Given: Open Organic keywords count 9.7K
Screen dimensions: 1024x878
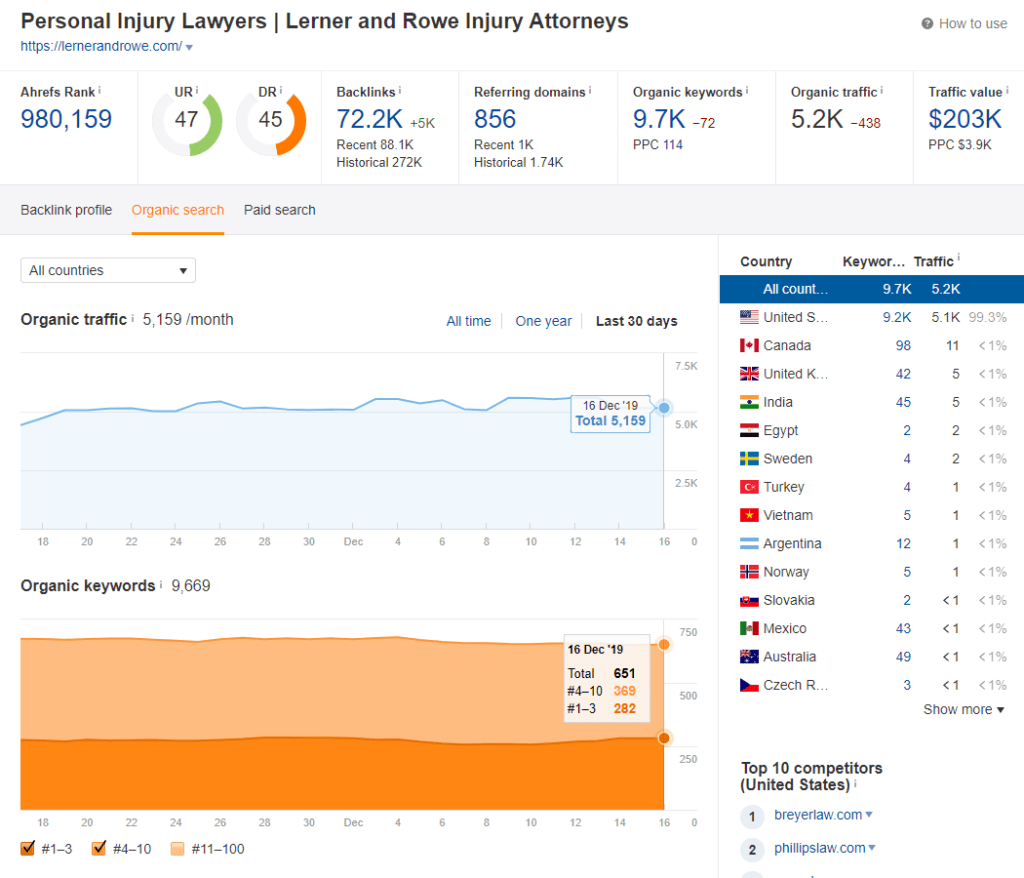Looking at the screenshot, I should coord(659,119).
